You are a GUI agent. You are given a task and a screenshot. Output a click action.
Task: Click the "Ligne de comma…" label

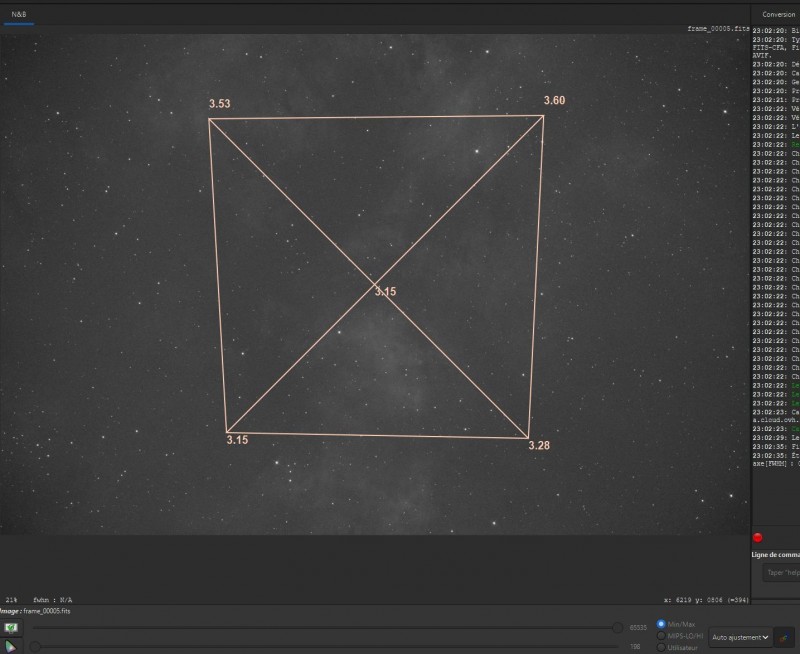776,555
